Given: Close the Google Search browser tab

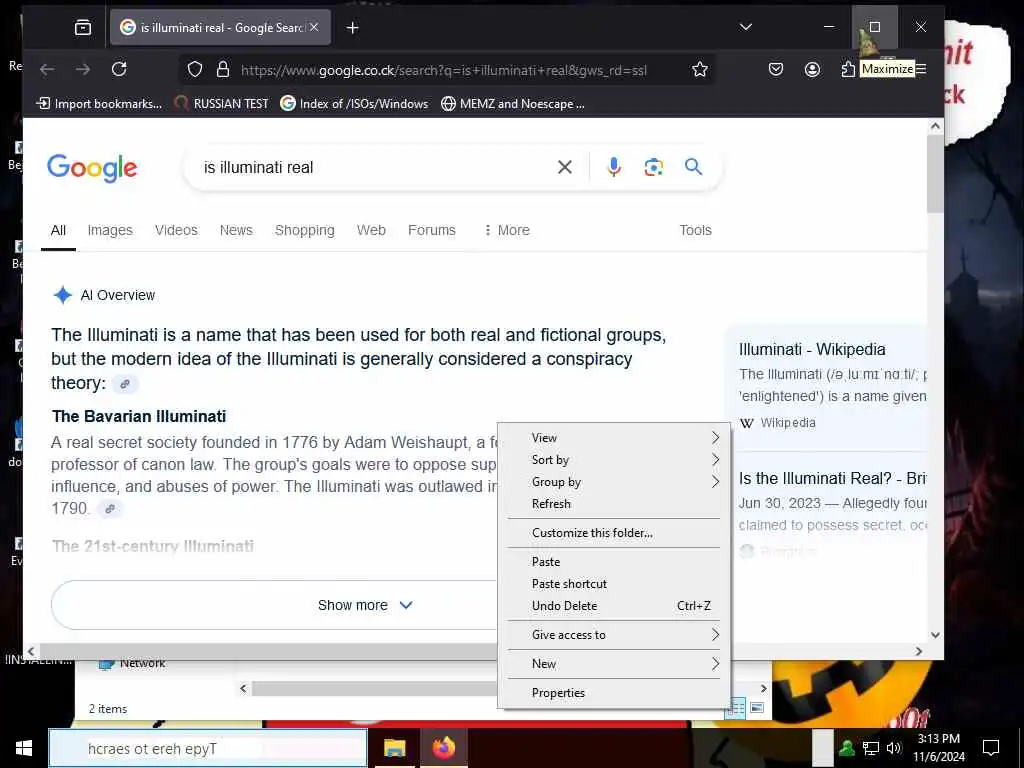Looking at the screenshot, I should [x=314, y=27].
